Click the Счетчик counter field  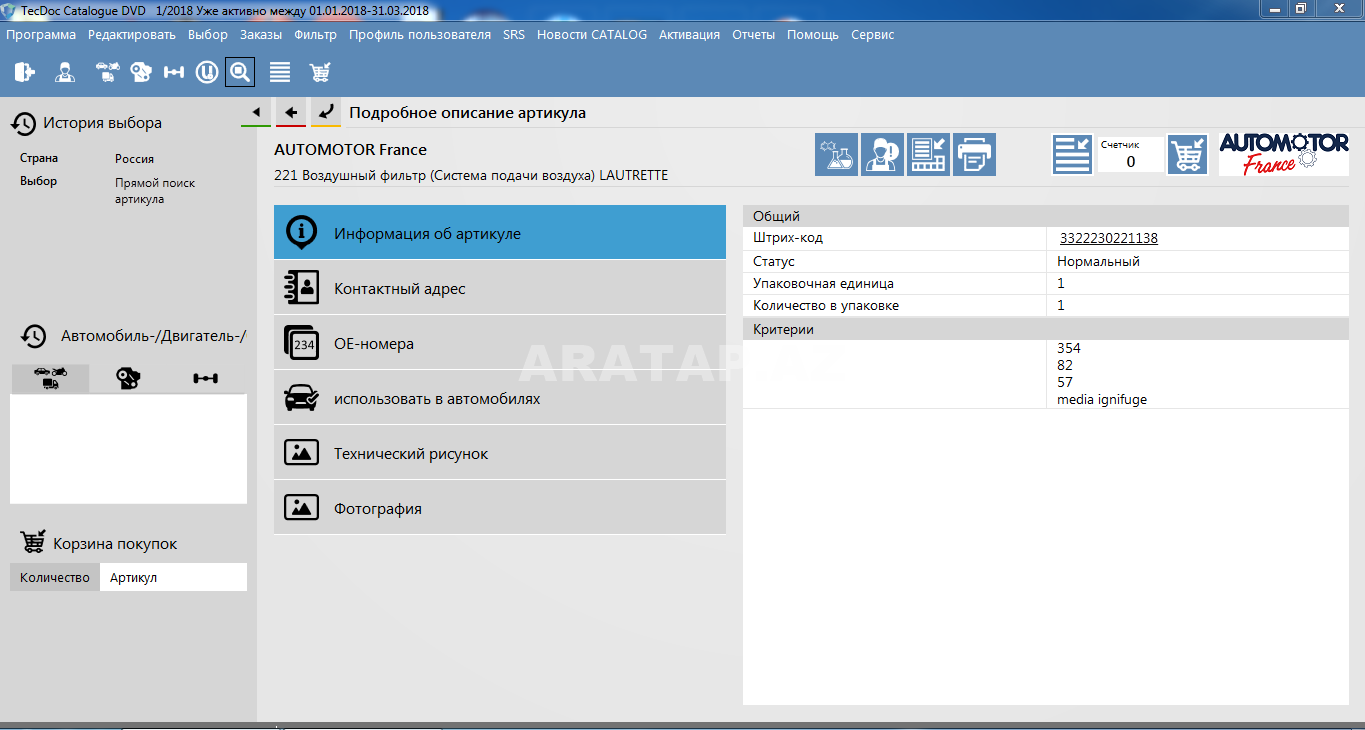point(1131,154)
